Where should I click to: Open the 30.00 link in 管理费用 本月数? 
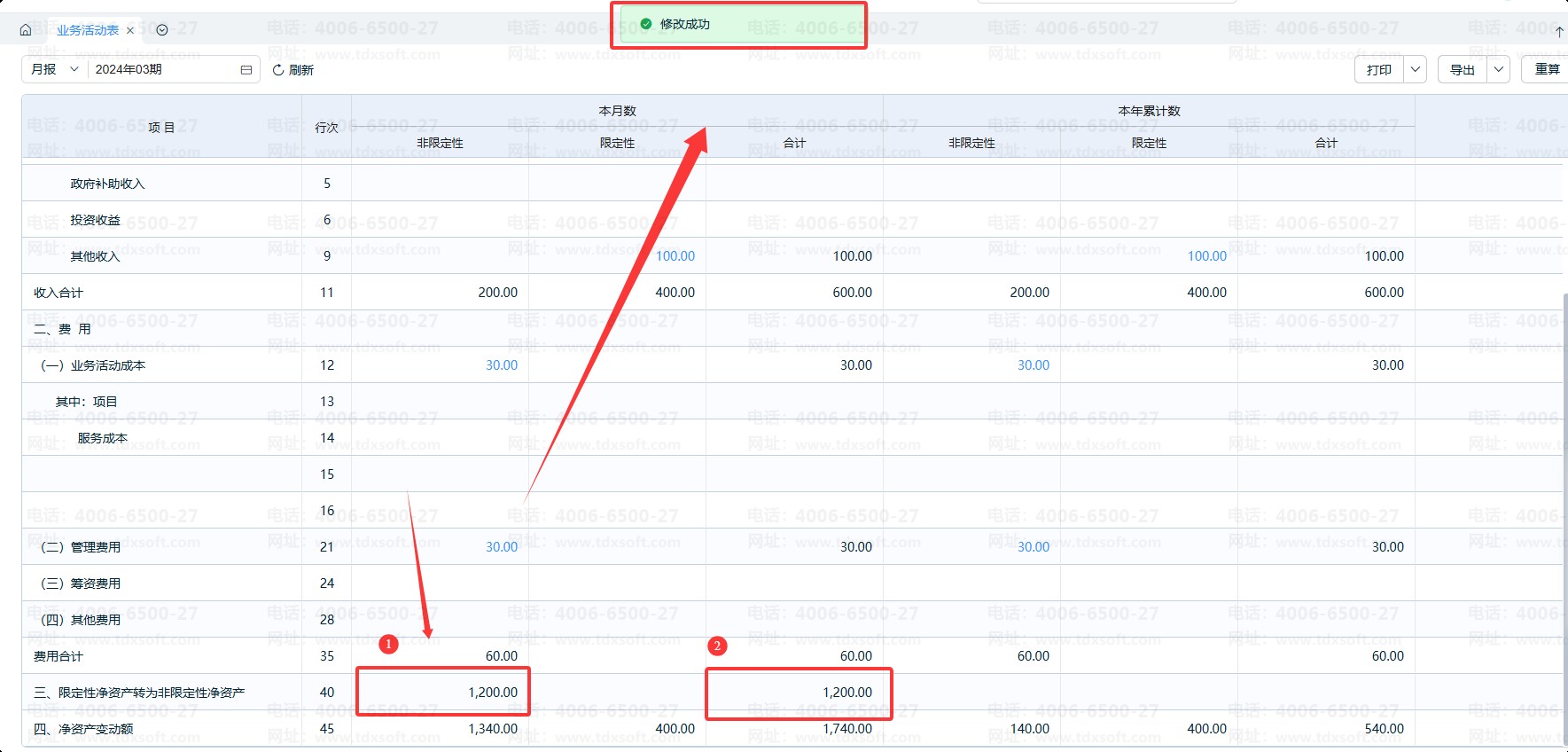(502, 547)
